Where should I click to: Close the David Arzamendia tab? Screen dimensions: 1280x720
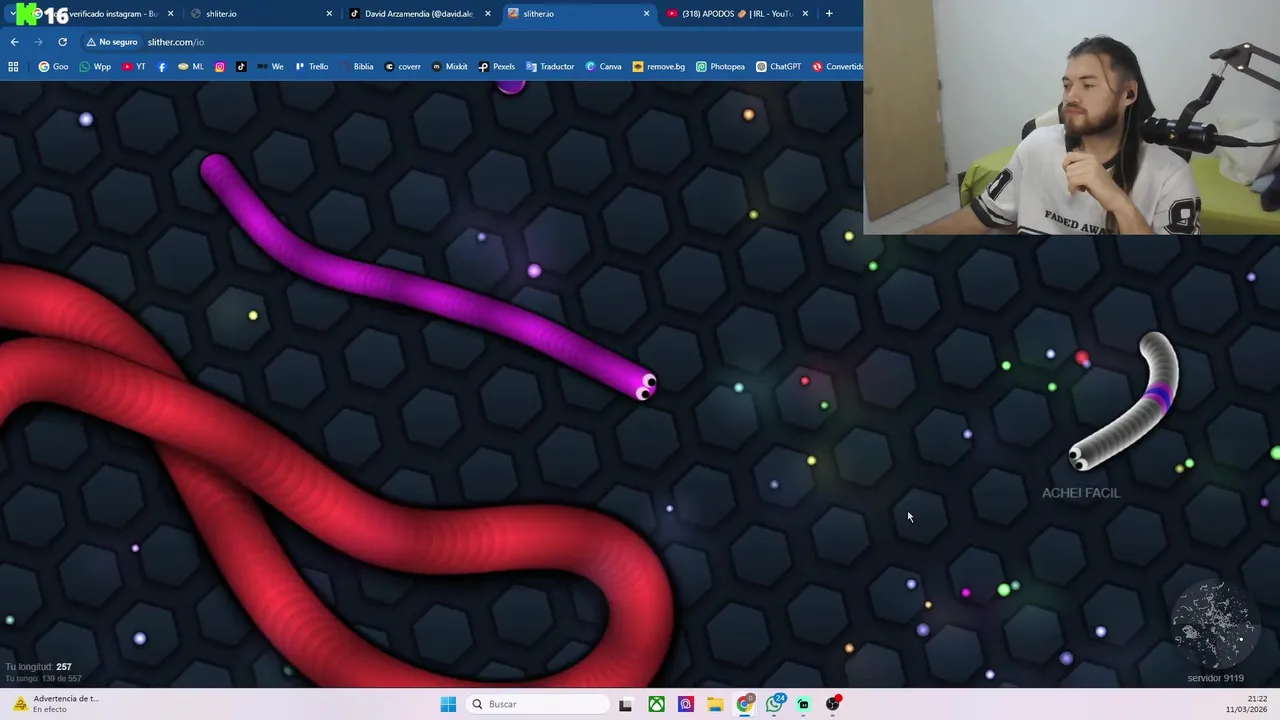pyautogui.click(x=488, y=14)
